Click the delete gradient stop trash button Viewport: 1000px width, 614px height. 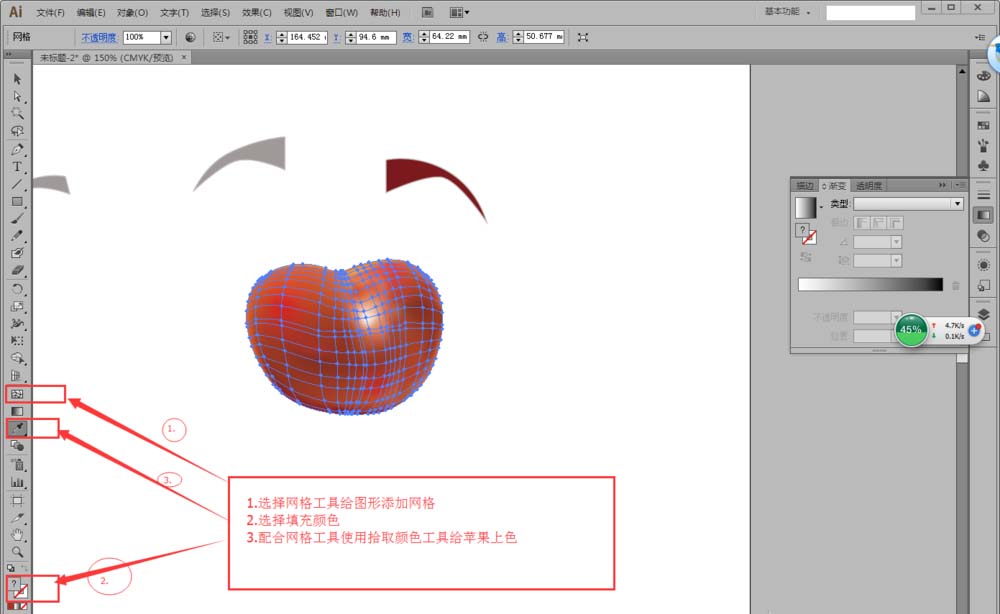pyautogui.click(x=956, y=286)
